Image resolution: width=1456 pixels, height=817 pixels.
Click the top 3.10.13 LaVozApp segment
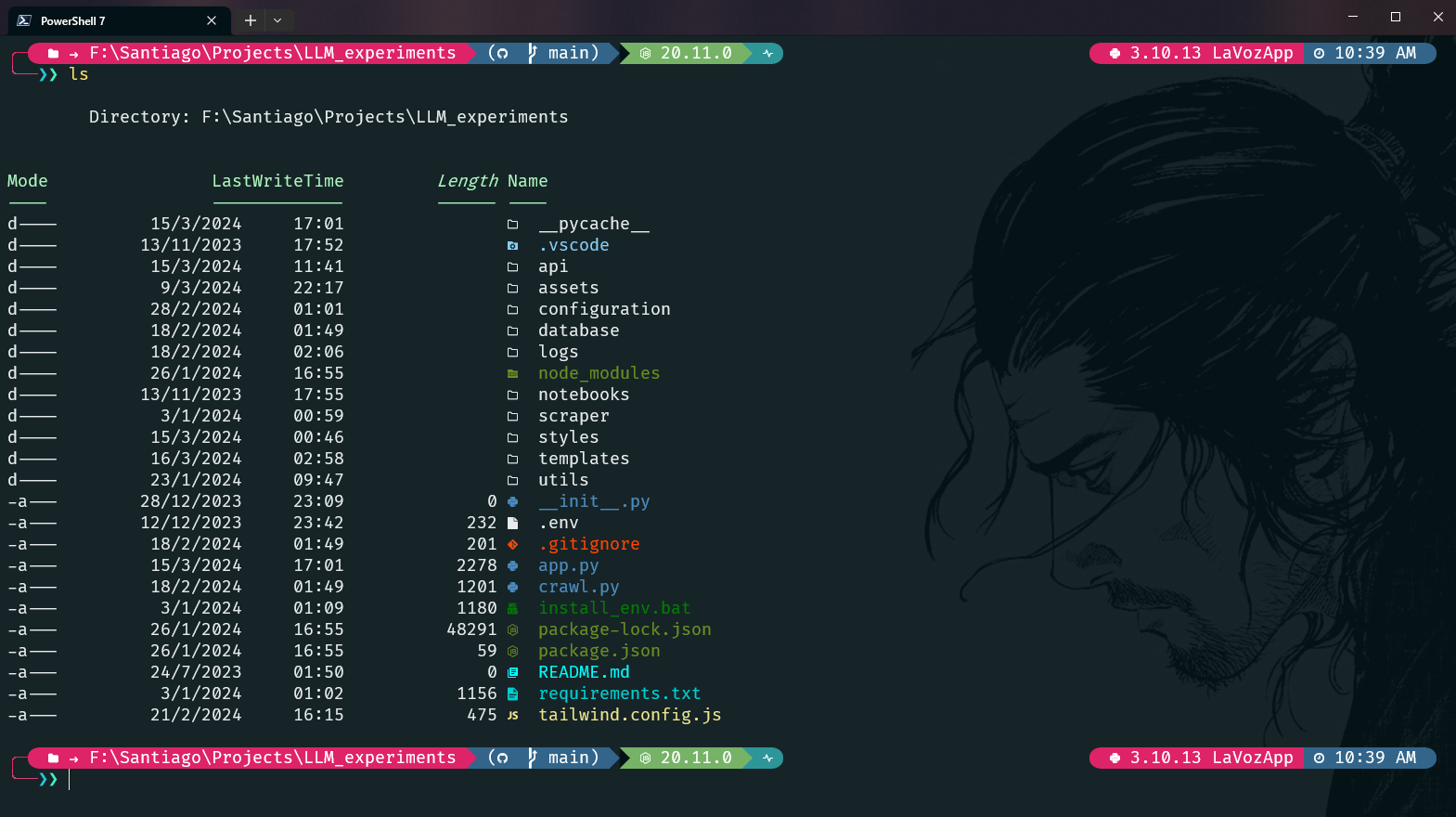[x=1197, y=53]
